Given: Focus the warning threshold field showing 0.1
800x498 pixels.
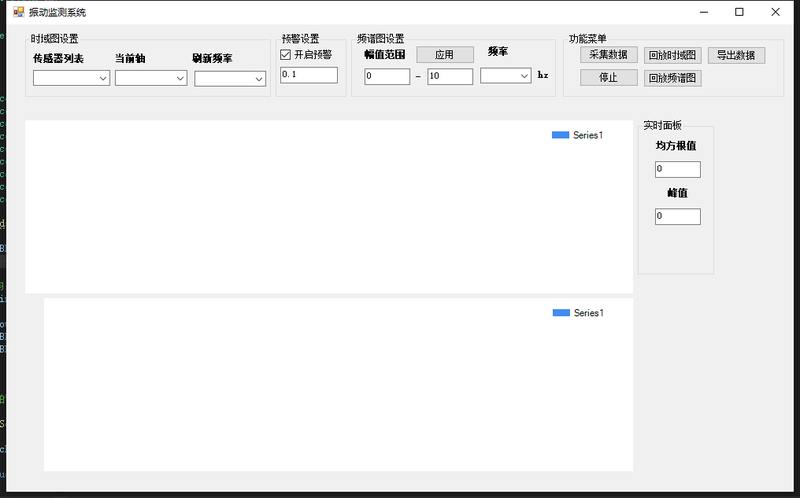Looking at the screenshot, I should [x=309, y=75].
